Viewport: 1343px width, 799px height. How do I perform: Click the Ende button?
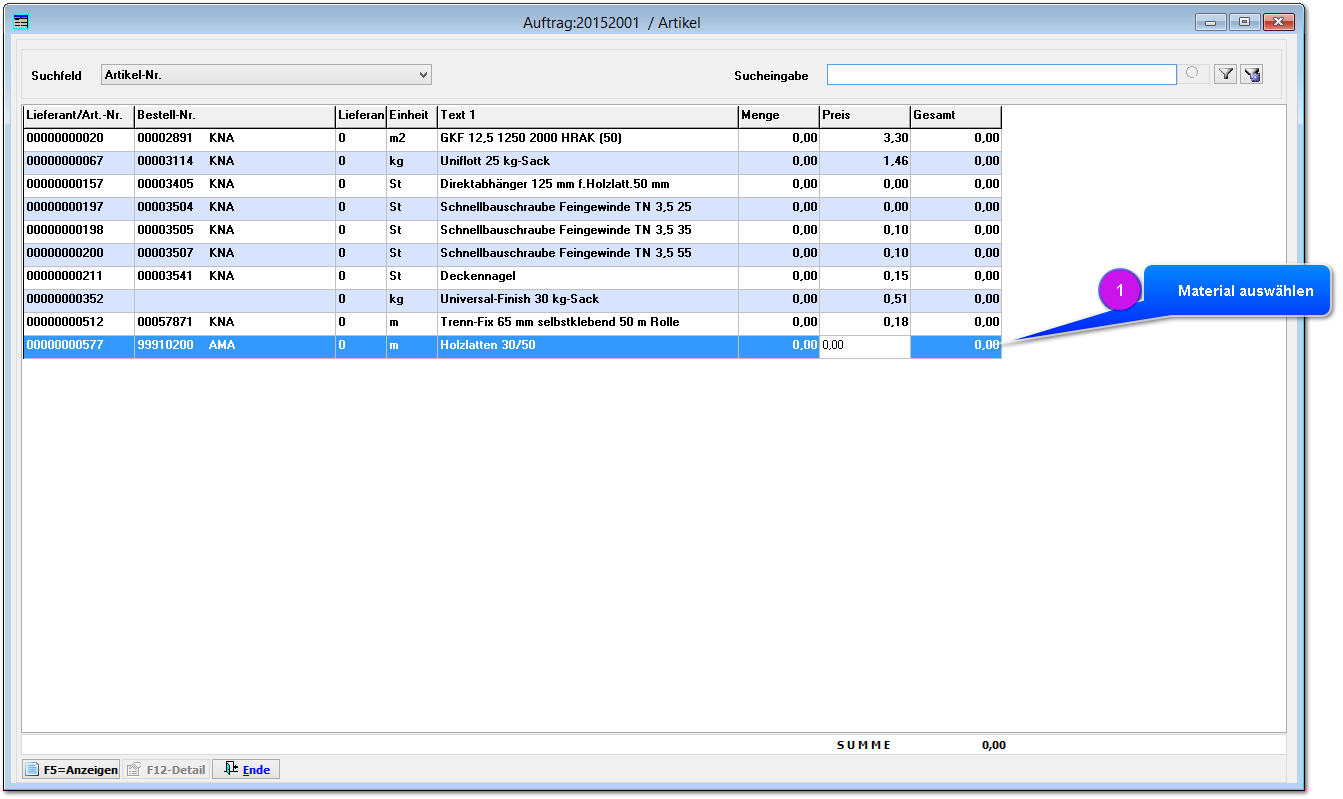(x=246, y=769)
